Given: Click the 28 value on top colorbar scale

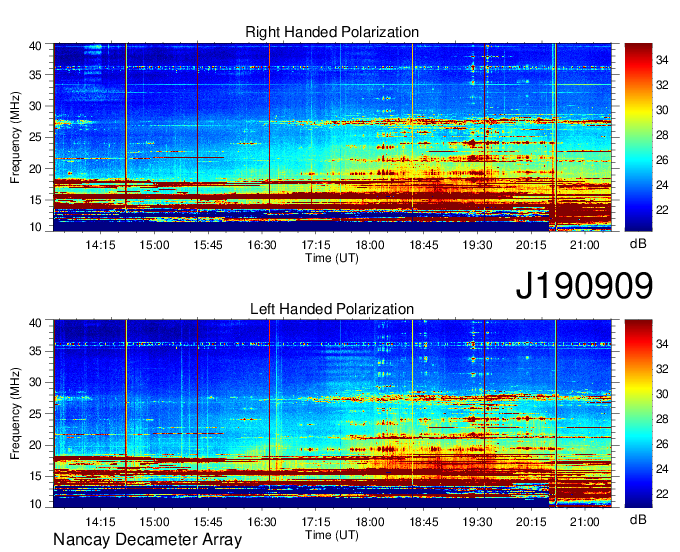Looking at the screenshot, I should tap(662, 135).
